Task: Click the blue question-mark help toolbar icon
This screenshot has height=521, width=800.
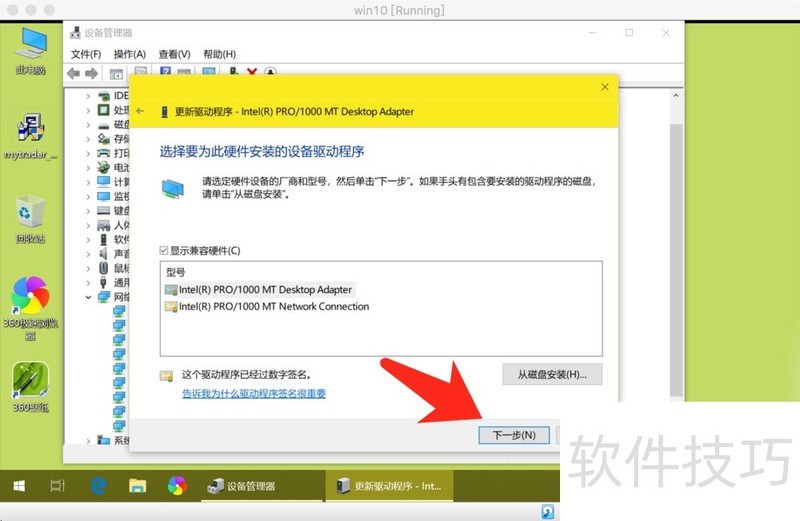Action: coord(165,72)
